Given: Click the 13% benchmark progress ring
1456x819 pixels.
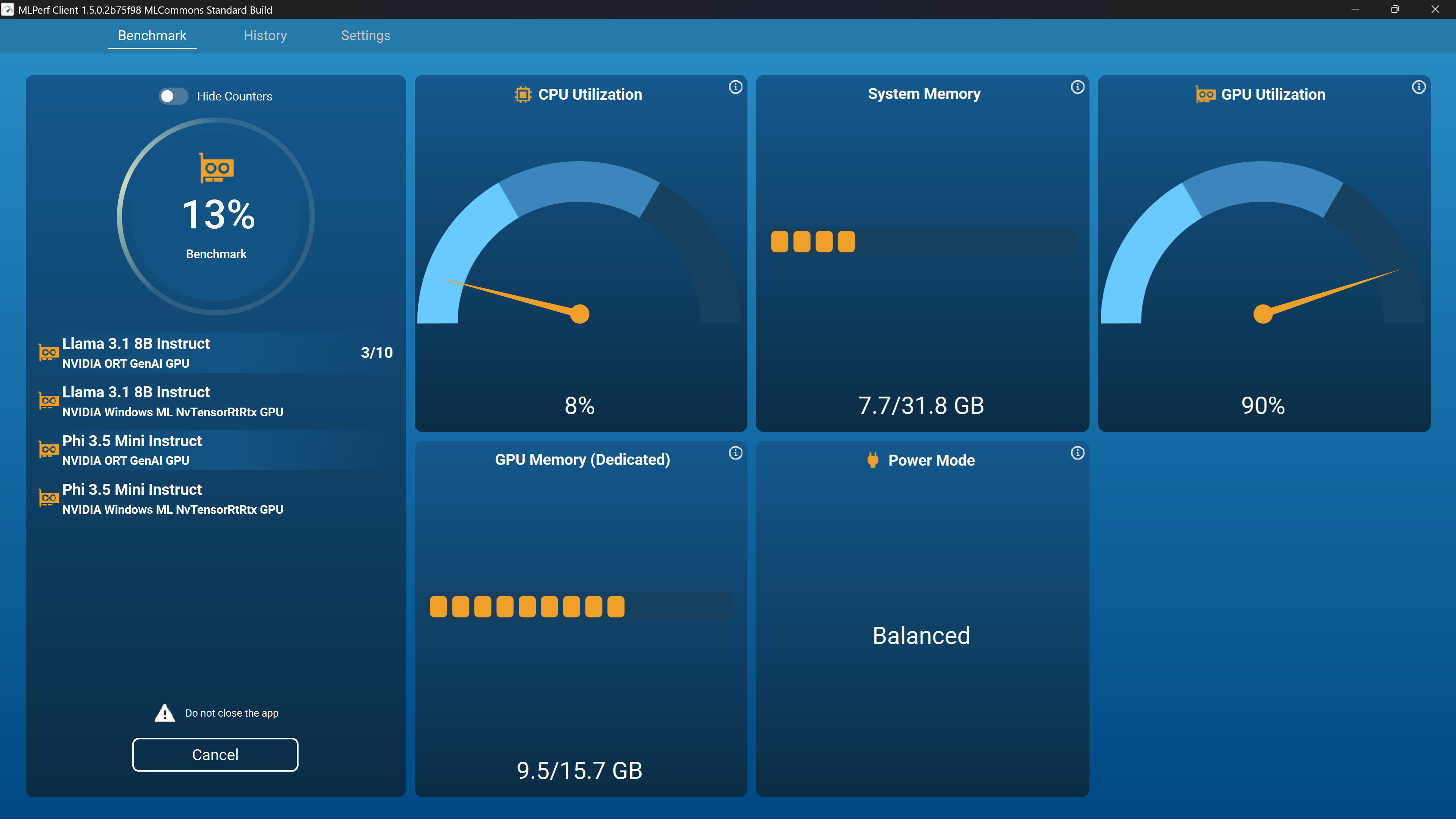Looking at the screenshot, I should pyautogui.click(x=216, y=217).
